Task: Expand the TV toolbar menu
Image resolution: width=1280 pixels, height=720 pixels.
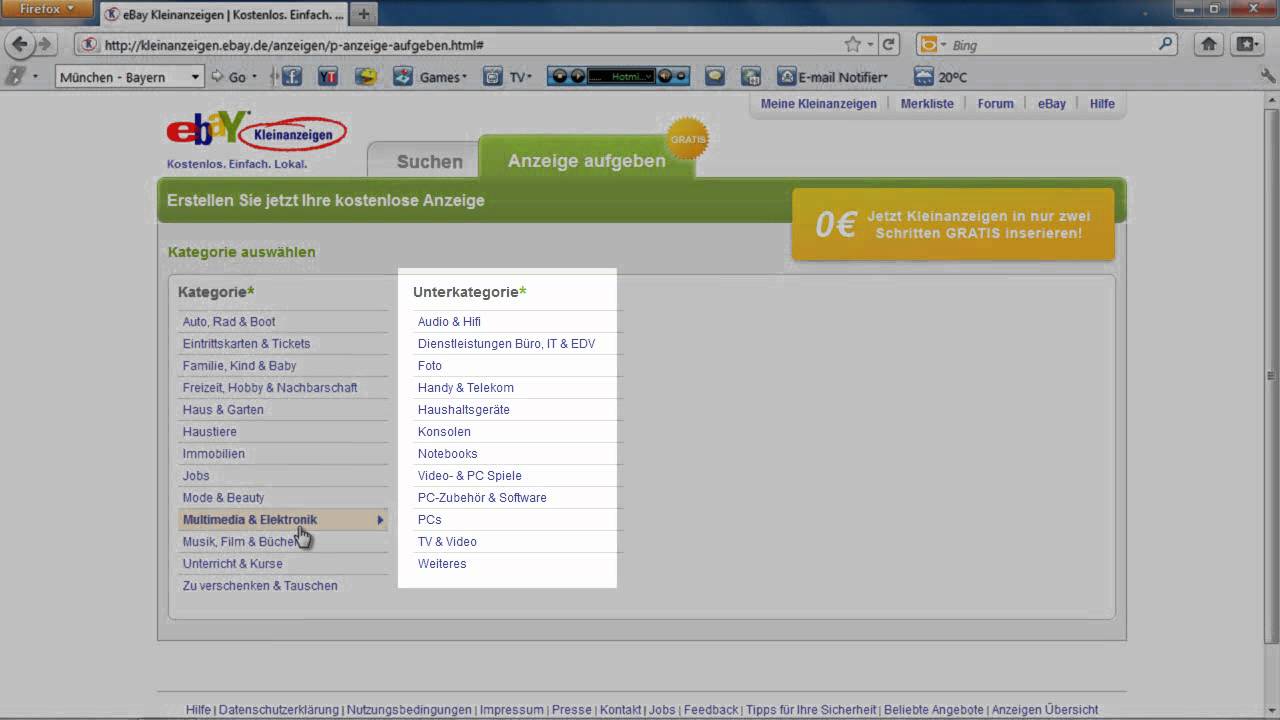Action: point(530,77)
